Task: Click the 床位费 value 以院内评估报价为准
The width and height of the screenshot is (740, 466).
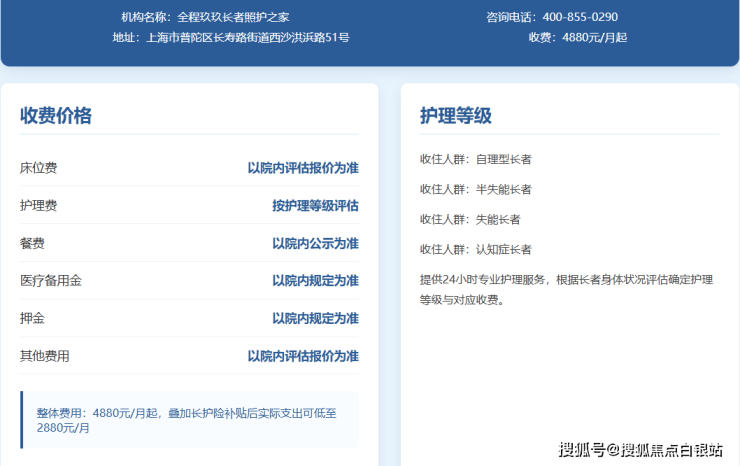Action: [x=303, y=168]
